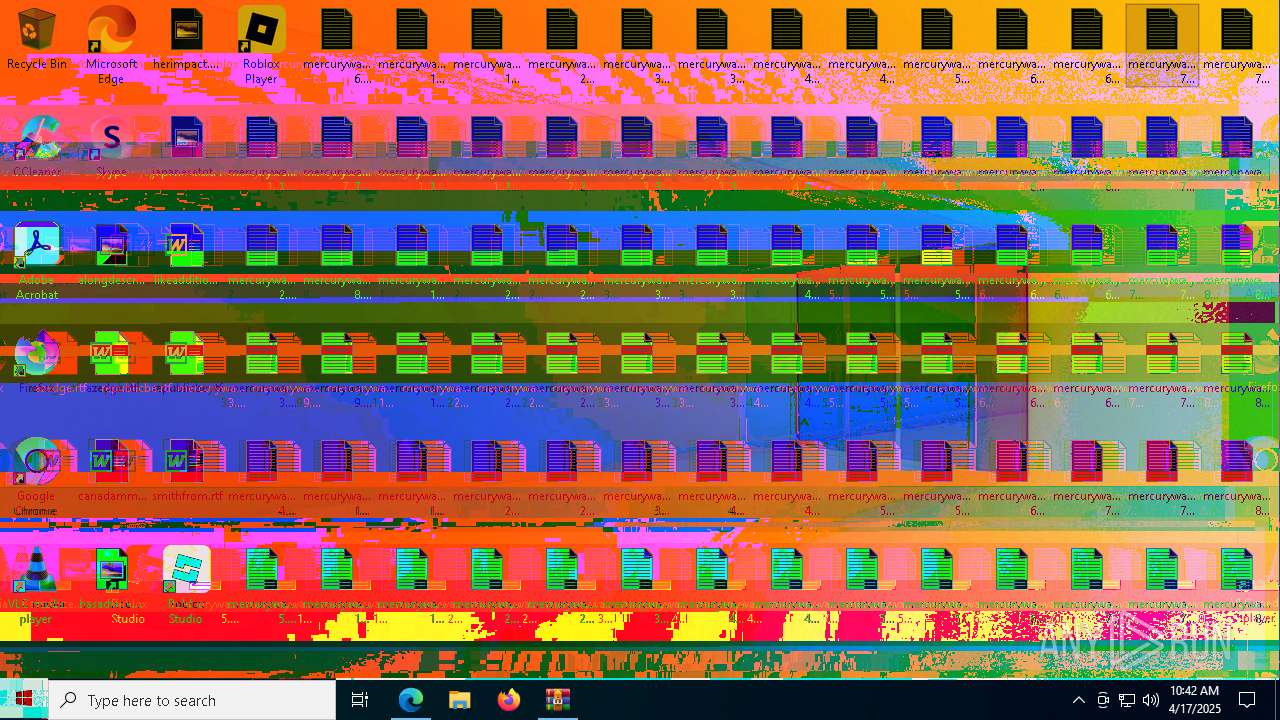Open the clock showing 10:42 AM
This screenshot has height=720, width=1280.
[1194, 700]
